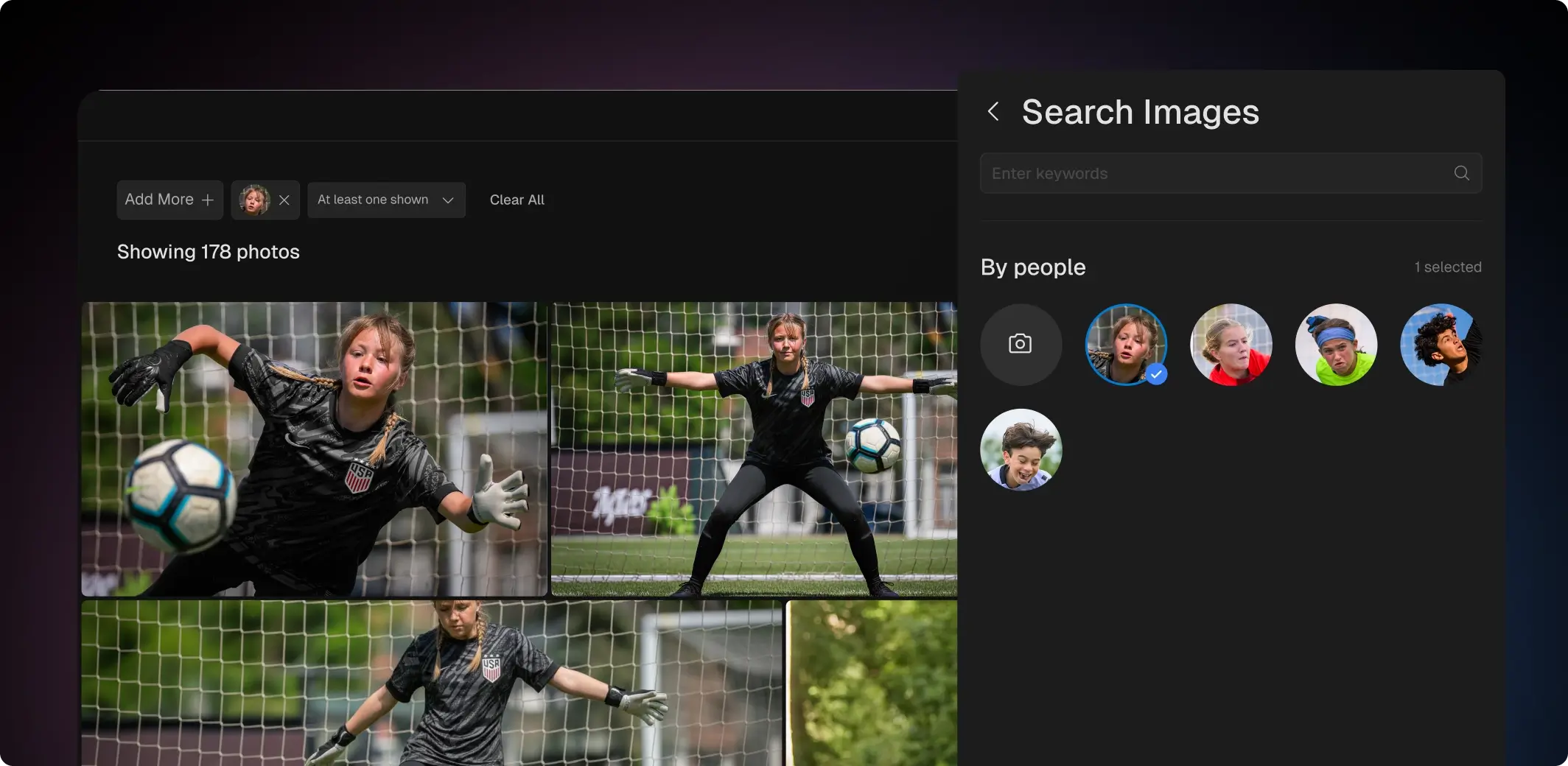Select the person with blue headband
Image resolution: width=1568 pixels, height=766 pixels.
pos(1336,344)
